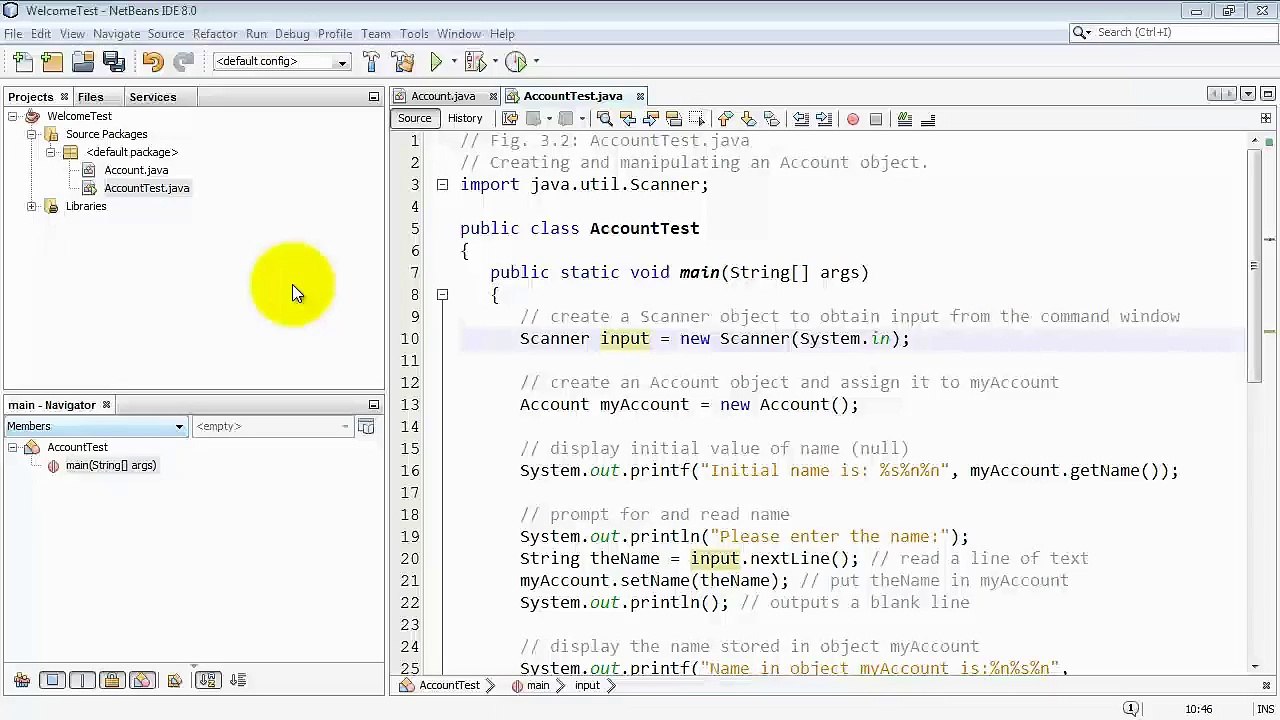Click Find Next Occurrence icon

[x=651, y=119]
